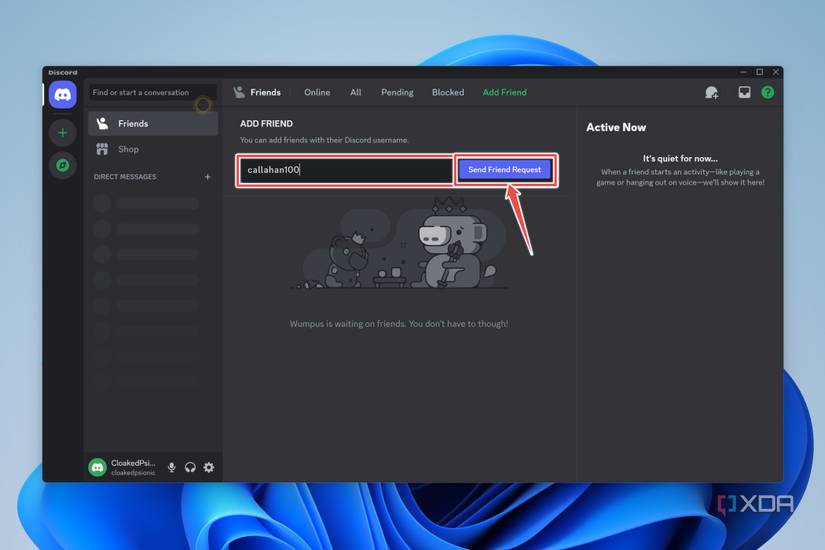Mute the microphone
The image size is (825, 550).
pos(172,467)
